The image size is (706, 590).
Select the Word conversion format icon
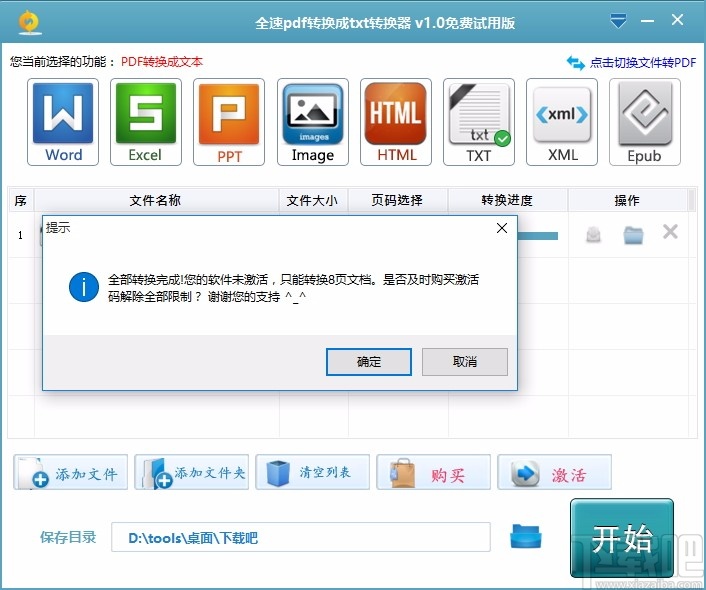(x=63, y=122)
